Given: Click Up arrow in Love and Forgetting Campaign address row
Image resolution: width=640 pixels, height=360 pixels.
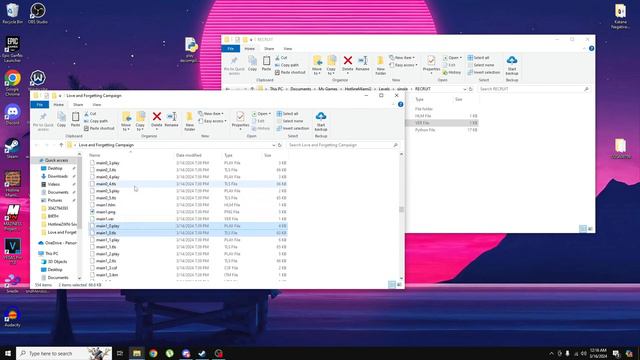Looking at the screenshot, I should pyautogui.click(x=61, y=145).
